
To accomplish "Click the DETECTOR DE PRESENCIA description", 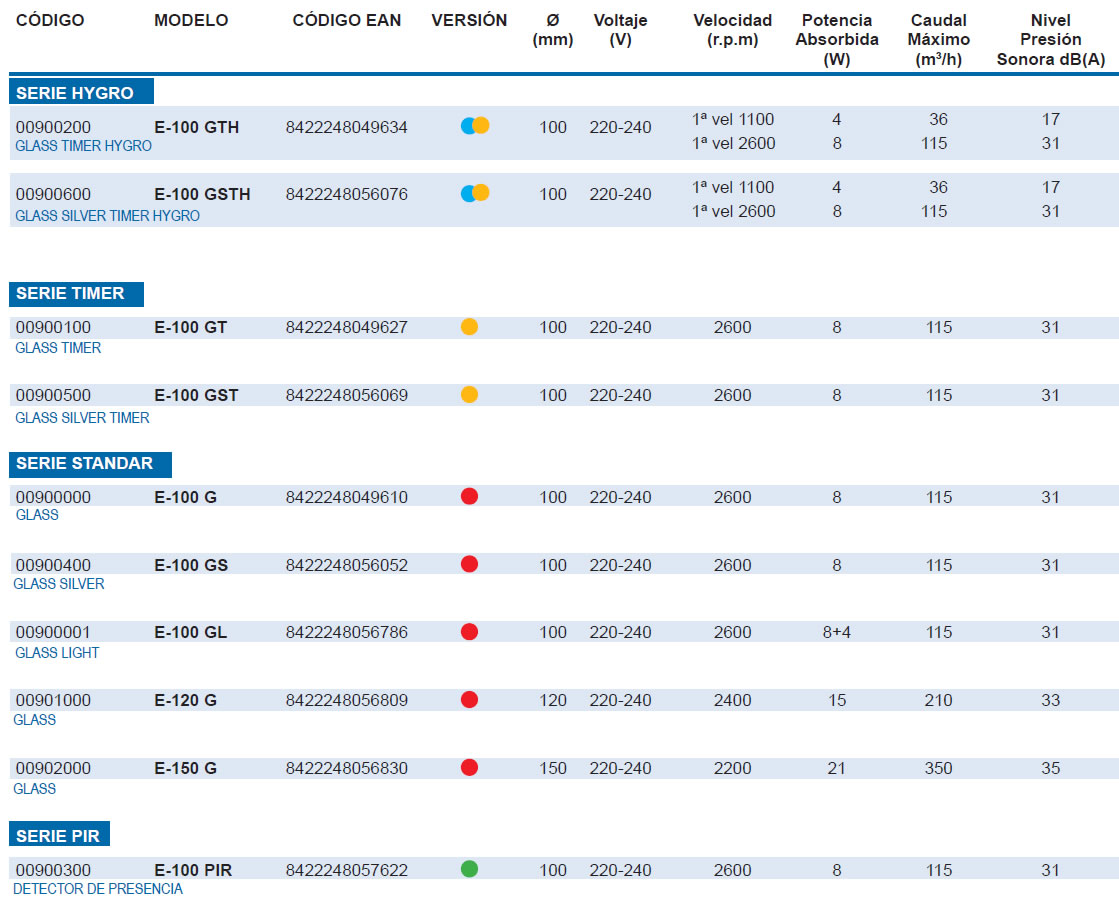I will point(98,889).
